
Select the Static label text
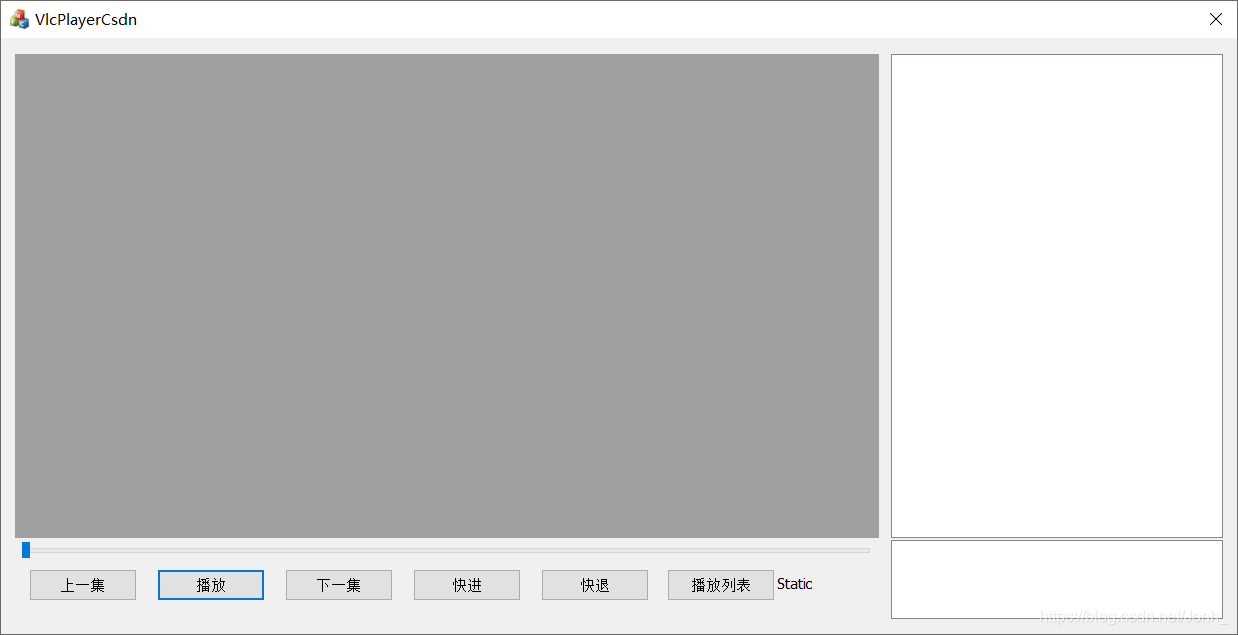pyautogui.click(x=795, y=584)
